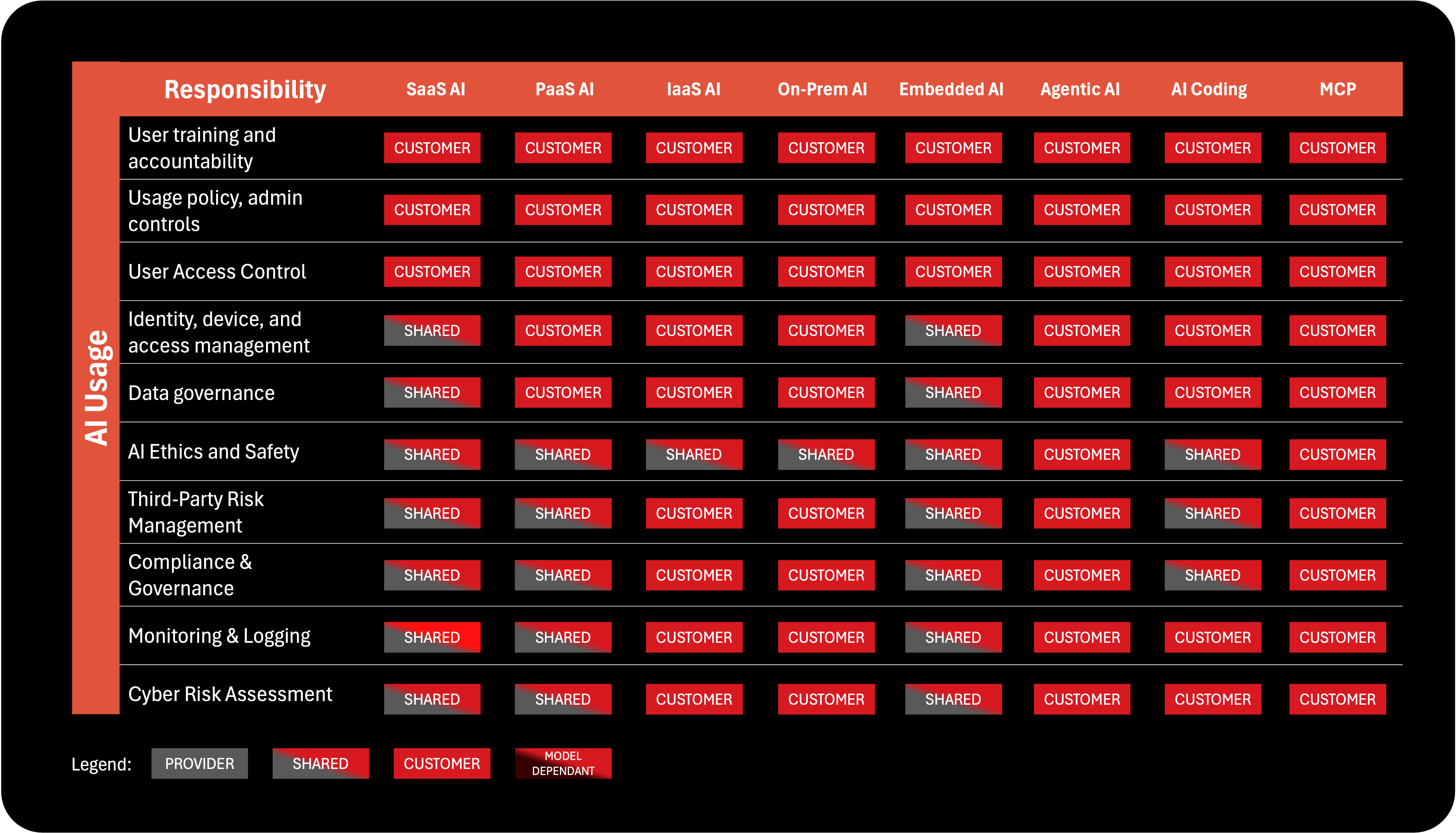Click the SaaS AI column header
This screenshot has width=1456, height=833.
[435, 89]
